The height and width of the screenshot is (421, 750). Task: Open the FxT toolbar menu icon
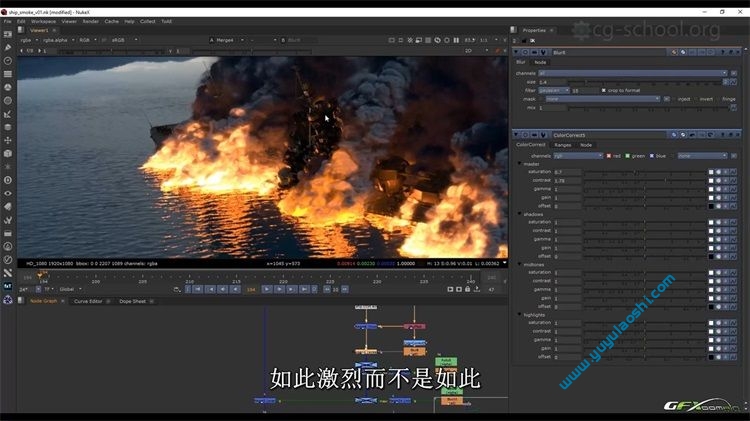coord(8,286)
